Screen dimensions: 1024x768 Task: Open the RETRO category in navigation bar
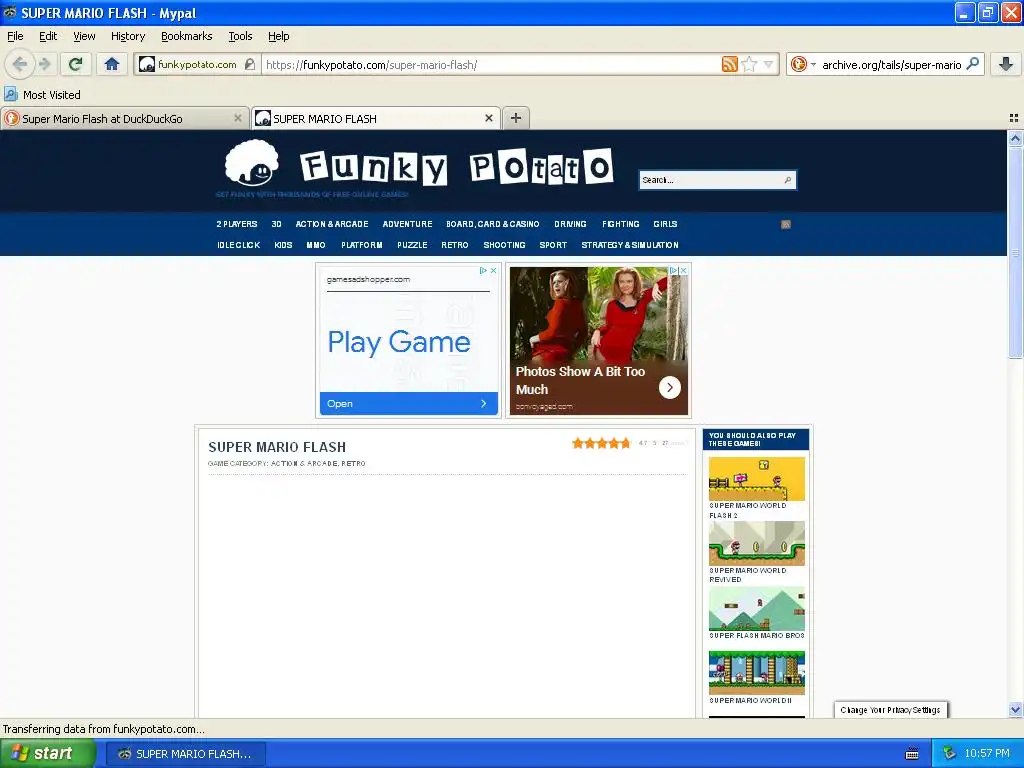(455, 245)
